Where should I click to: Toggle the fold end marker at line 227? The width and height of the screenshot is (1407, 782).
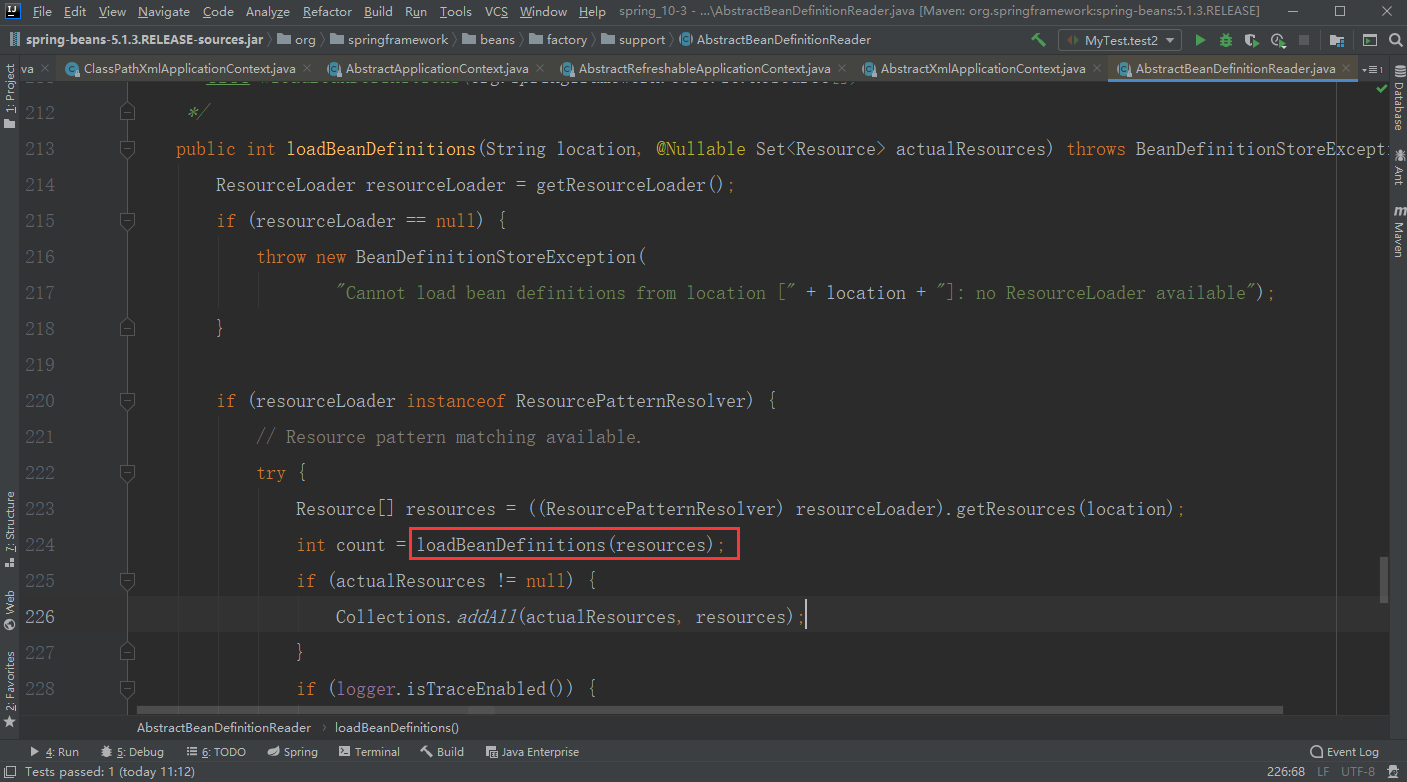click(x=127, y=653)
